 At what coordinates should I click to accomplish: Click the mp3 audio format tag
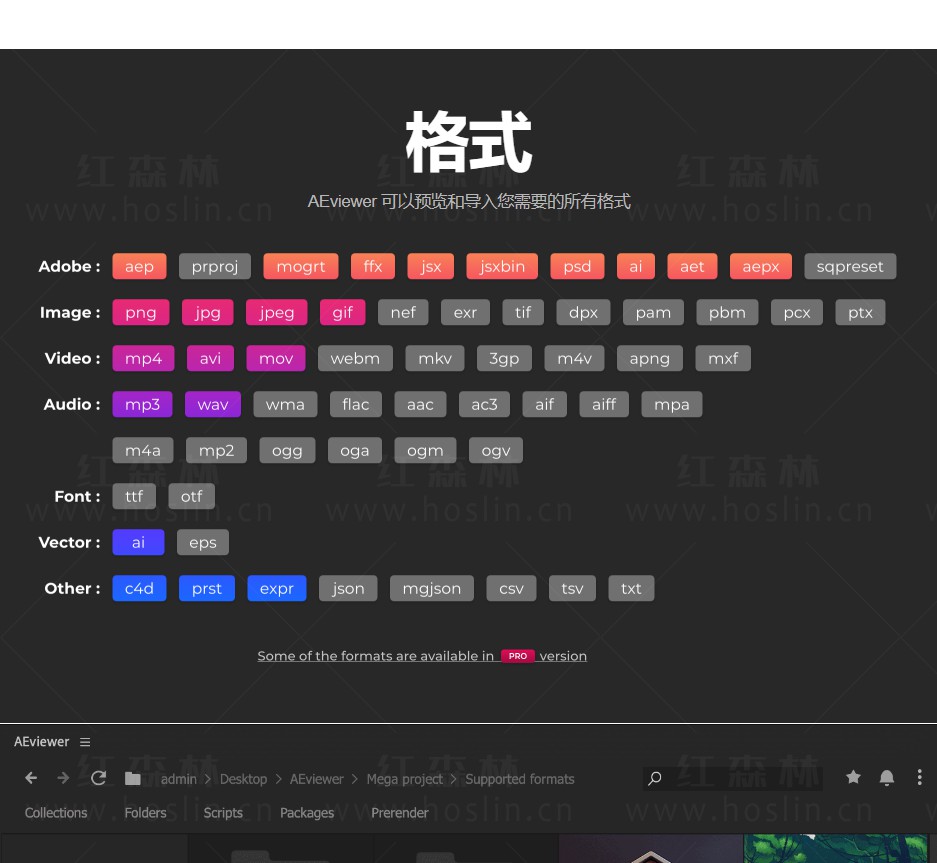142,405
